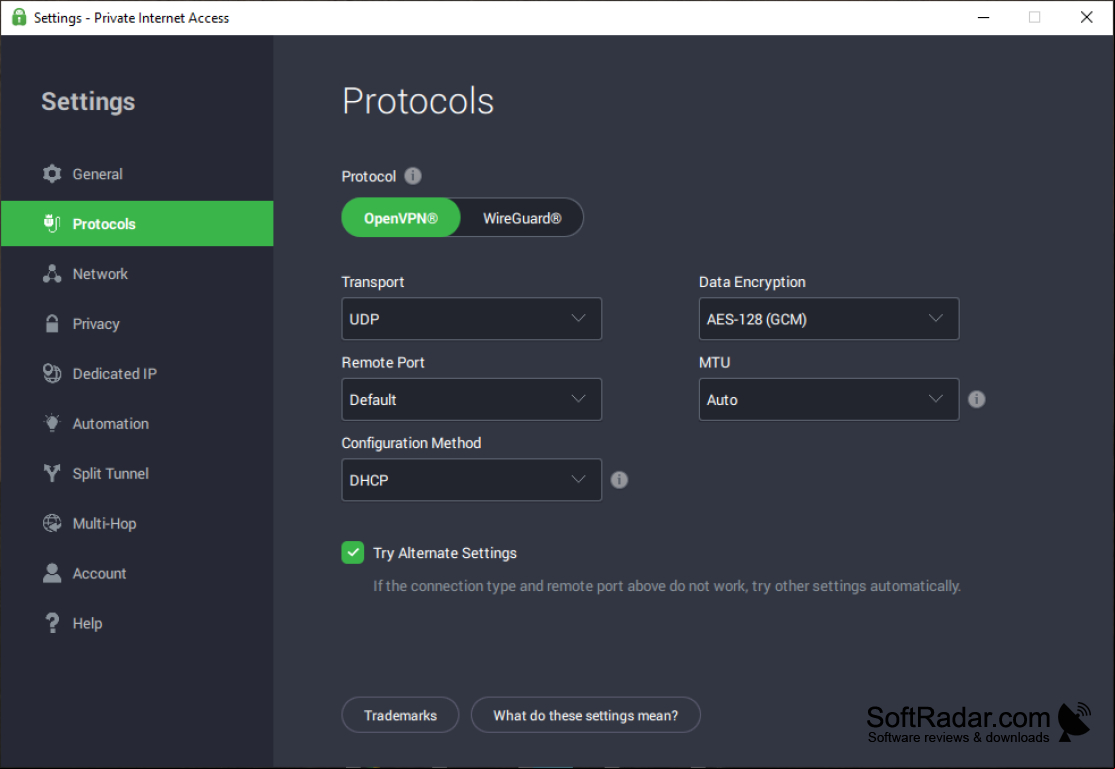This screenshot has width=1115, height=769.
Task: Click the Protocols plug icon in sidebar
Action: 52,223
